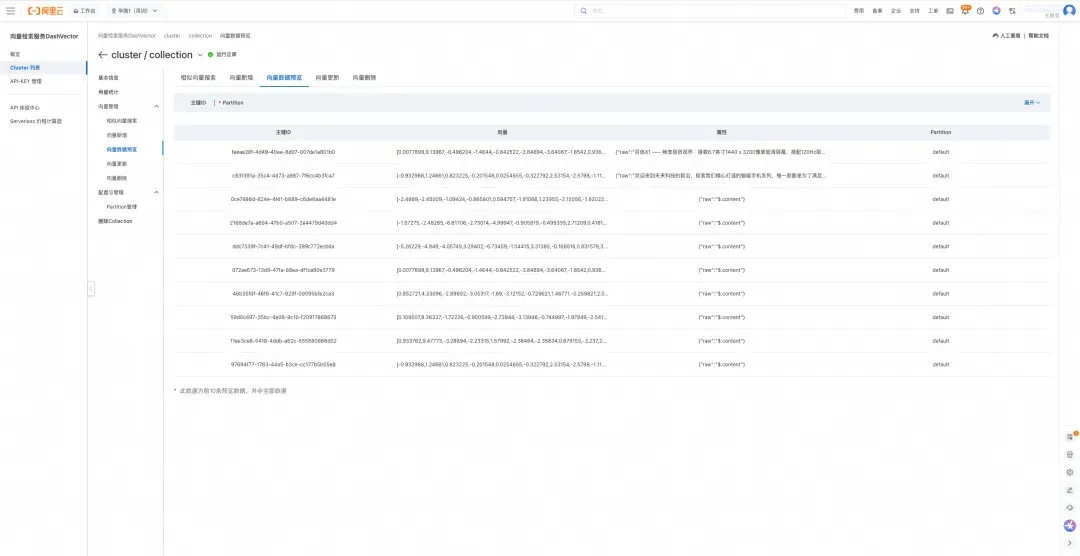Open 向量新增 in the side submenu
The image size is (1080, 556).
pos(116,135)
